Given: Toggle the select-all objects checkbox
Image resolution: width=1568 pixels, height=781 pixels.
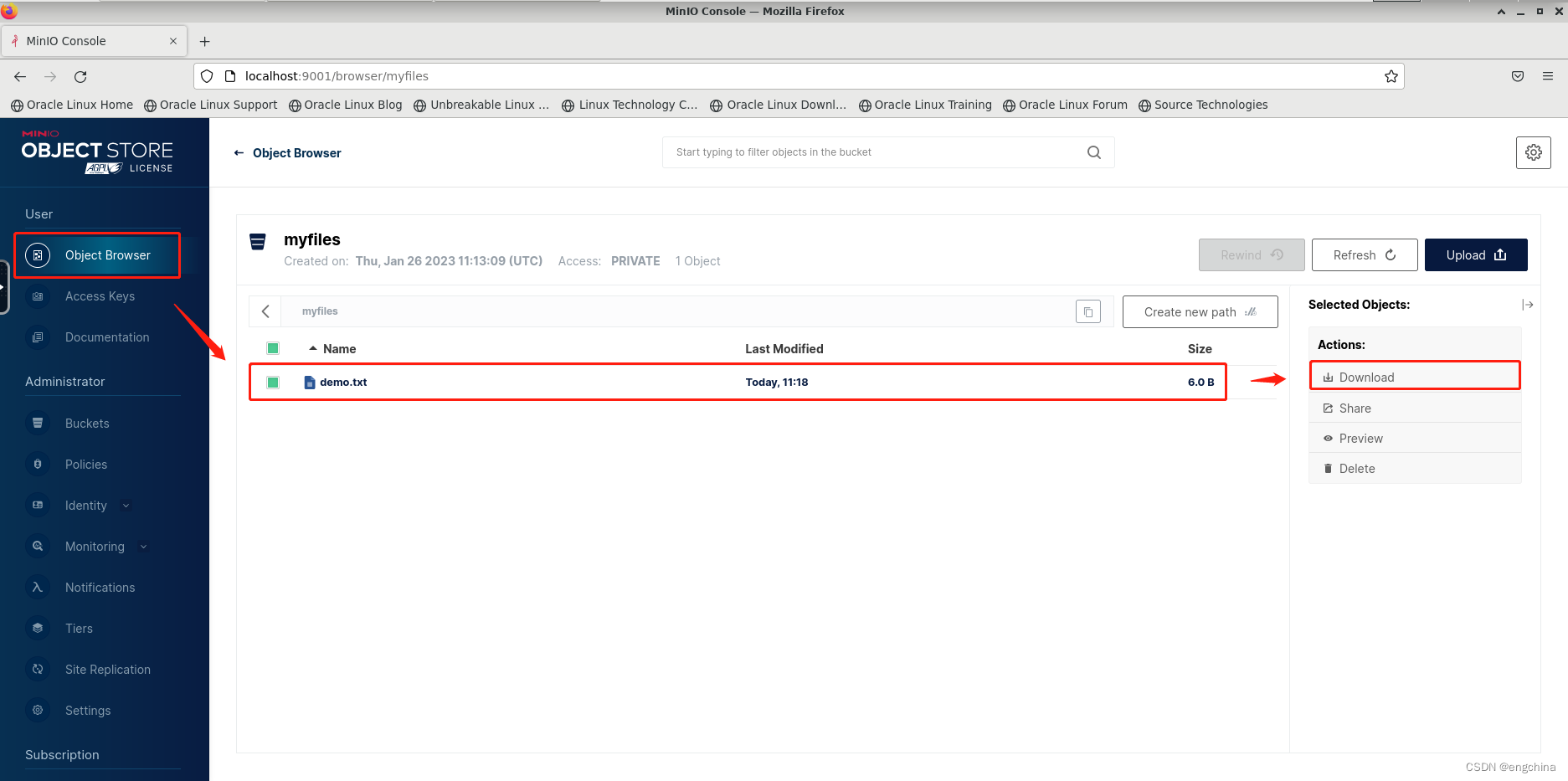Looking at the screenshot, I should point(273,348).
